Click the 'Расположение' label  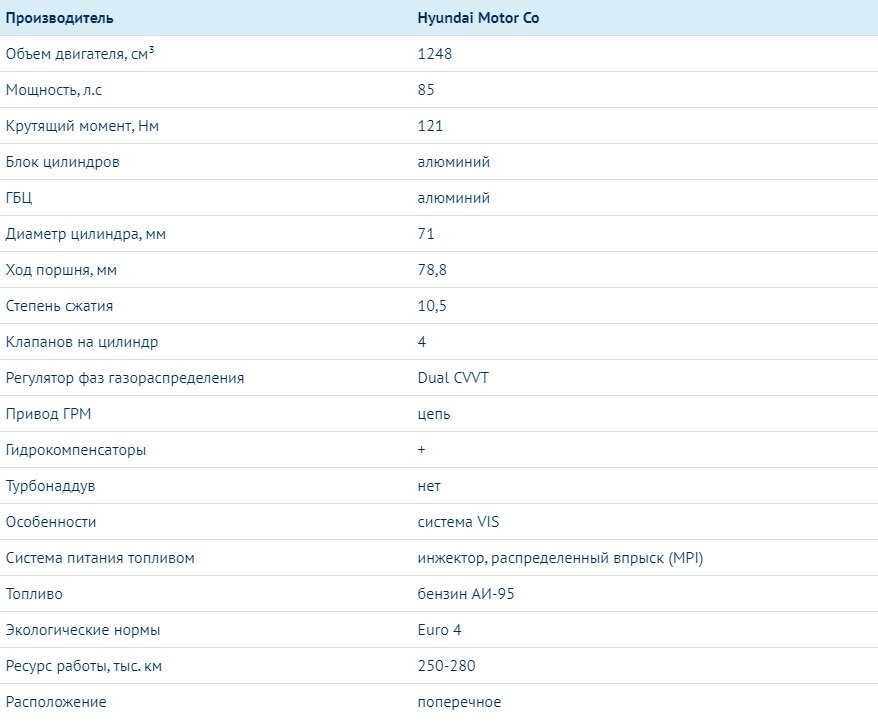(56, 702)
